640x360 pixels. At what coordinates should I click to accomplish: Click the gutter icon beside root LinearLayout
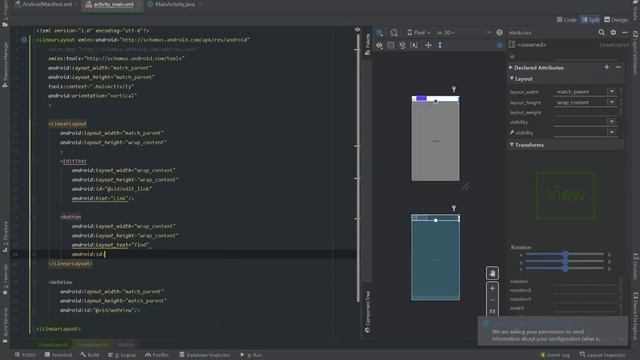[24, 40]
